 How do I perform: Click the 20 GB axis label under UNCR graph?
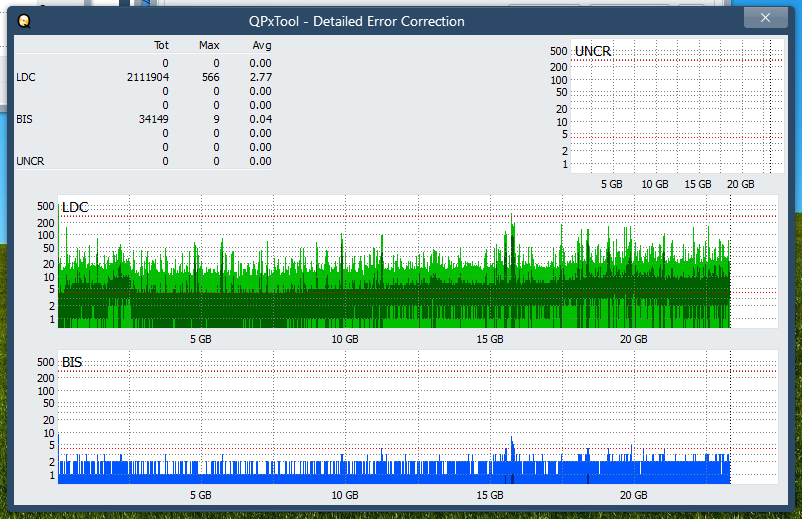pos(740,185)
